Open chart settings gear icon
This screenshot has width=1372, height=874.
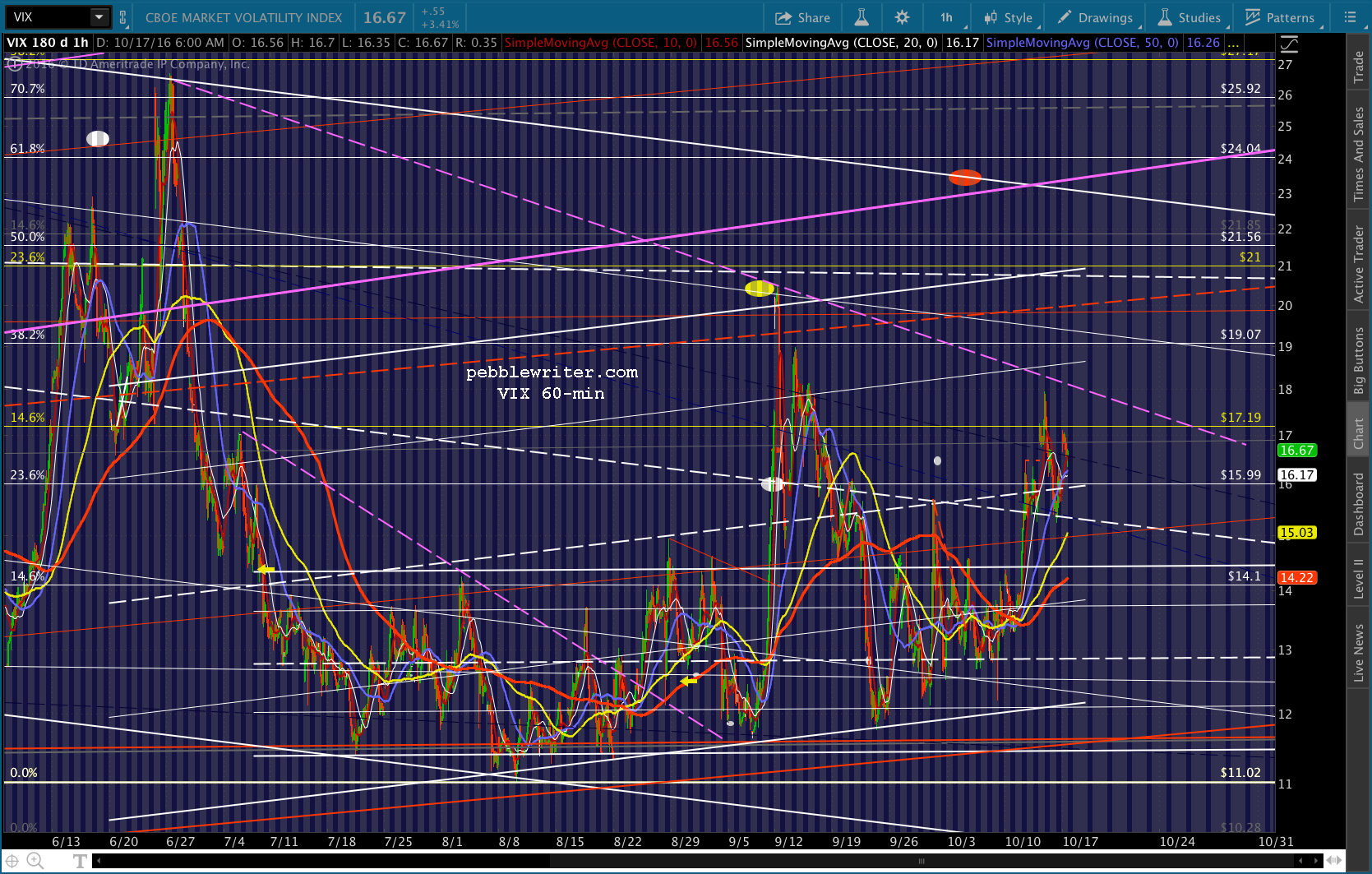click(x=902, y=17)
